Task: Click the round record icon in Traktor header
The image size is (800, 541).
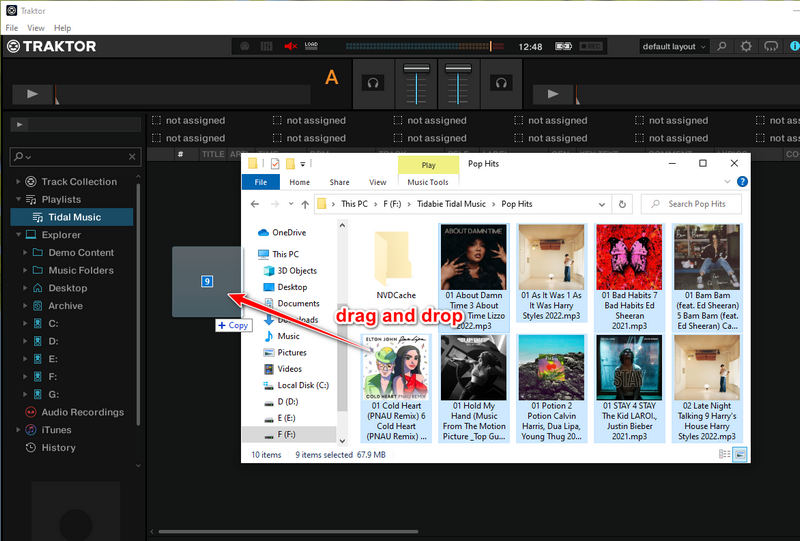Action: click(245, 46)
